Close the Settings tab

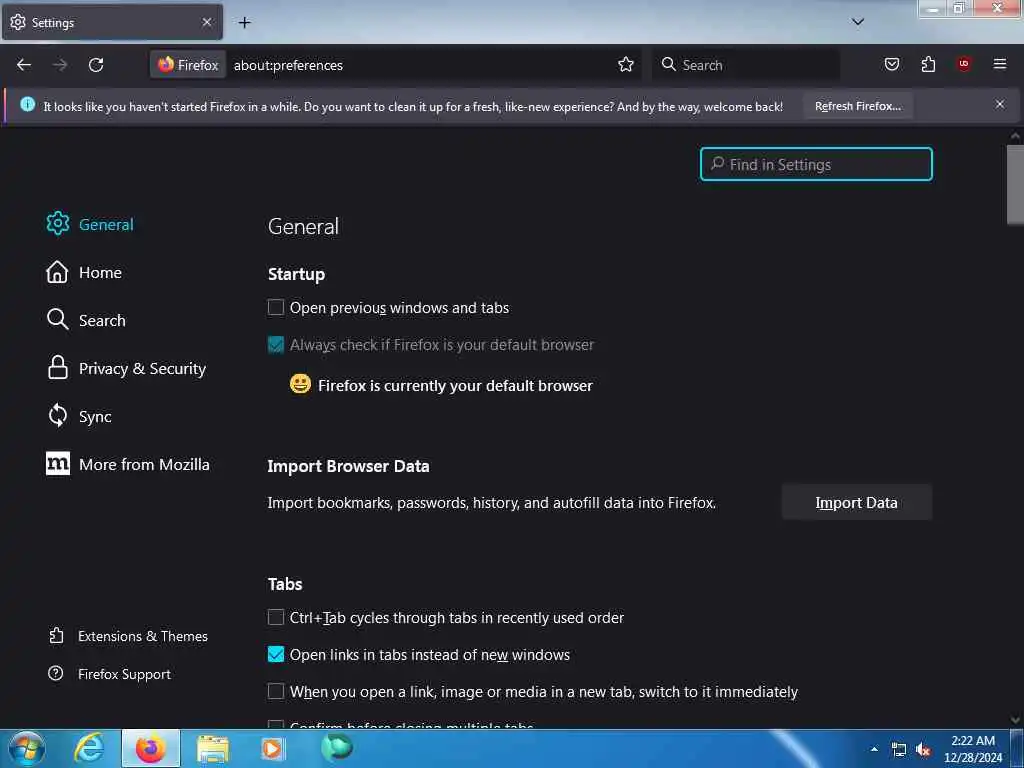click(207, 22)
